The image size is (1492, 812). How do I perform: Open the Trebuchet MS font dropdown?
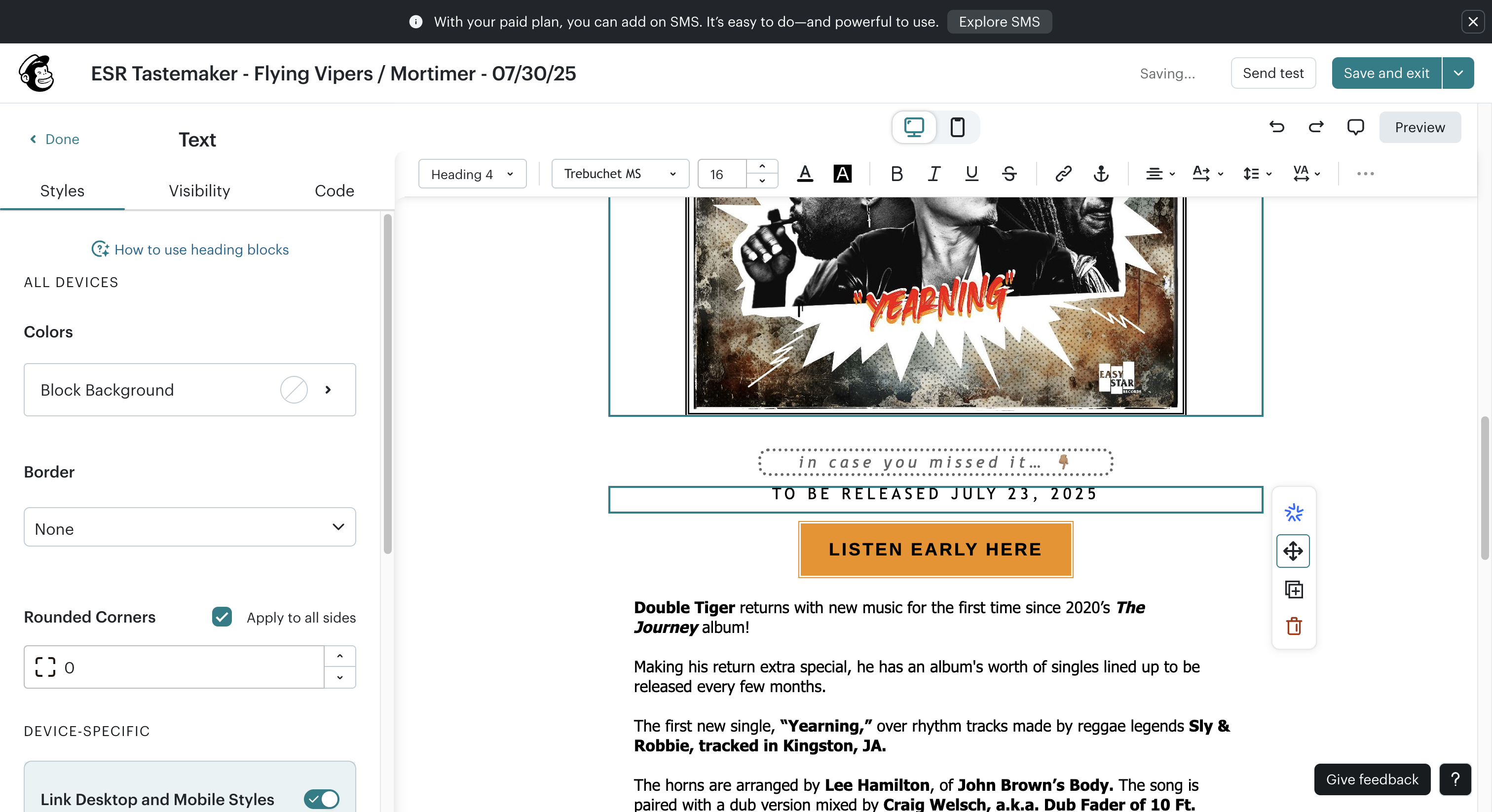coord(620,174)
